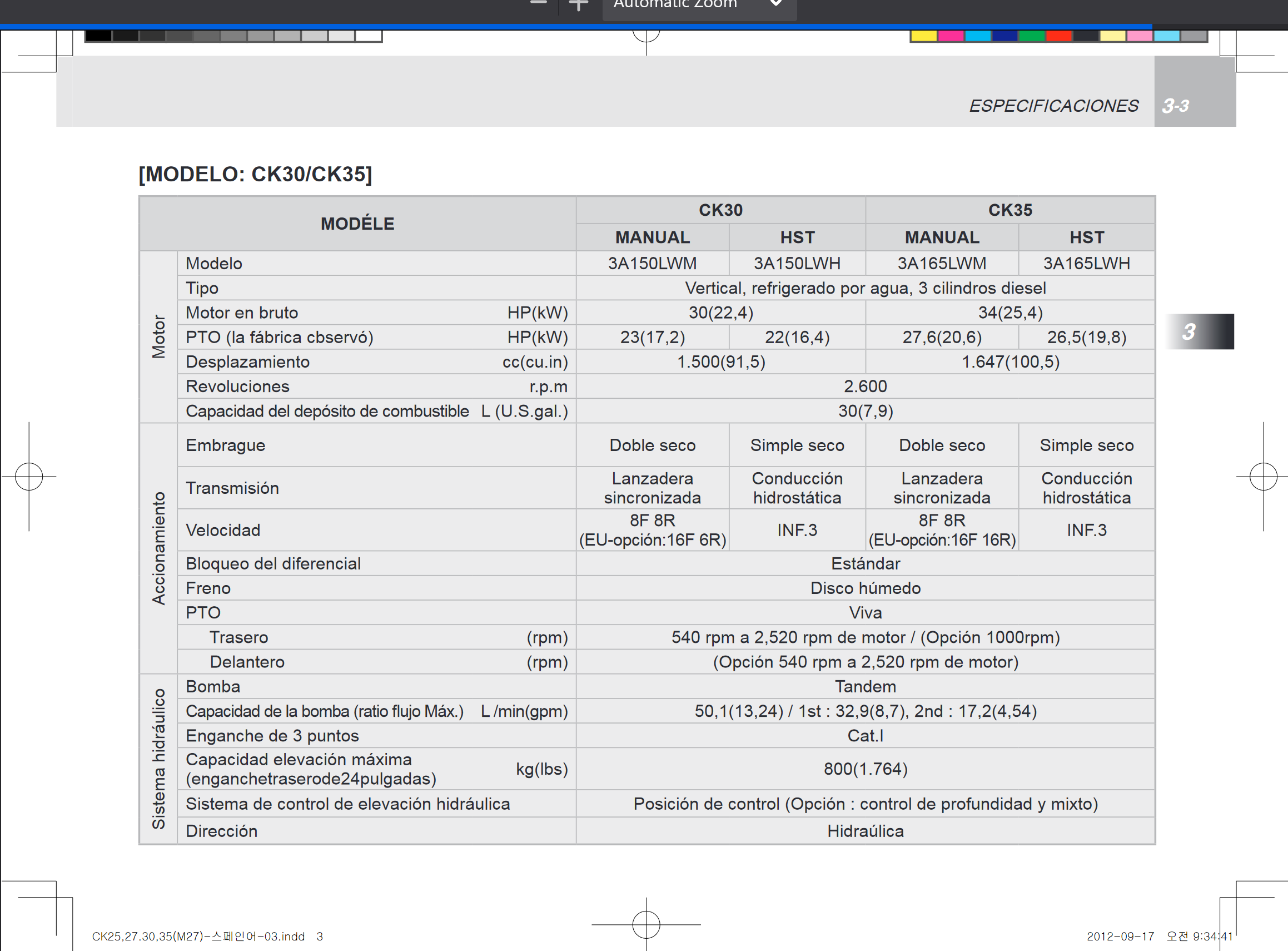Click the 2.600 revoluciones value
Screen dimensions: 1288x951
coord(865,387)
